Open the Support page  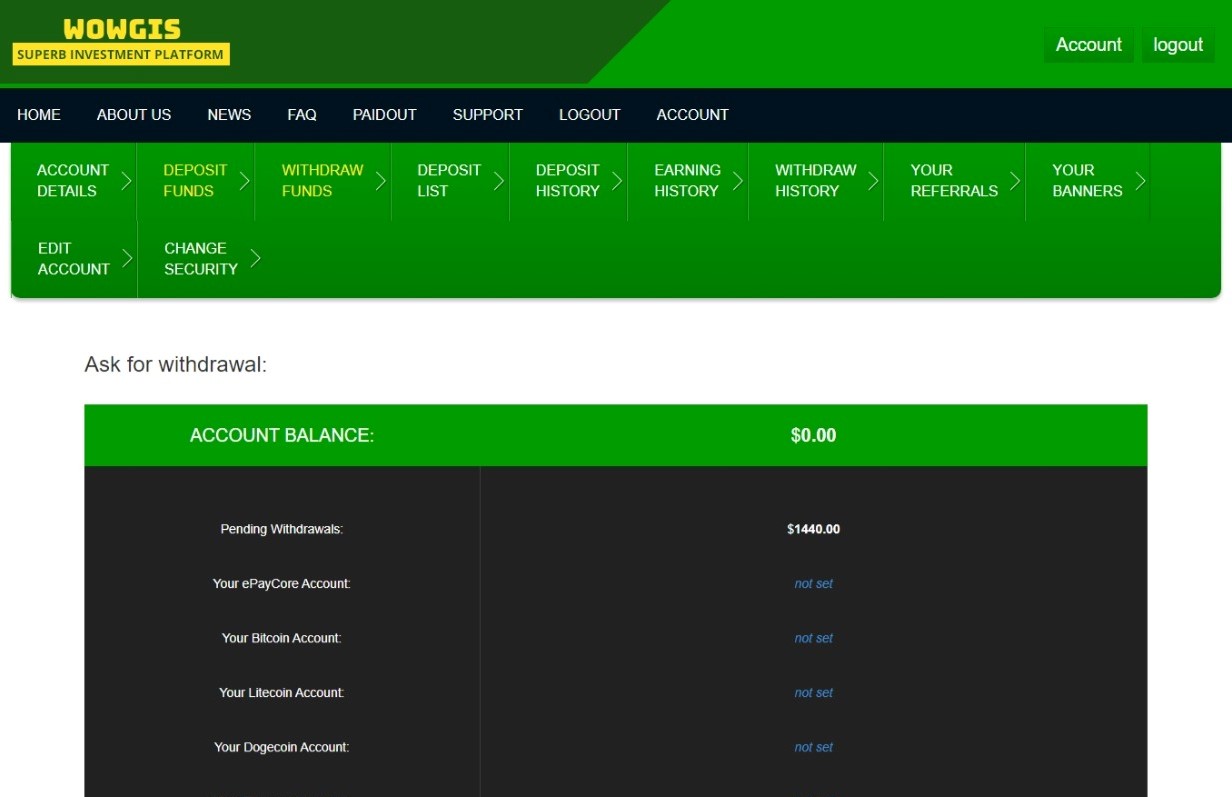(x=487, y=115)
